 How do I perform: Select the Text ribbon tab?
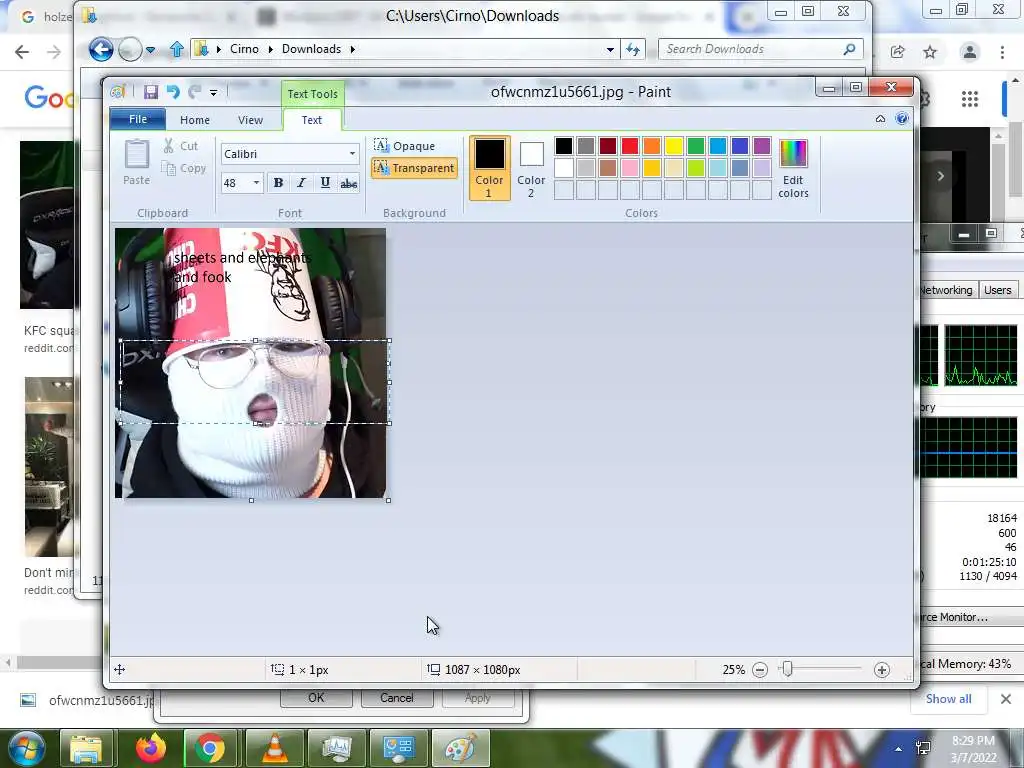(312, 120)
